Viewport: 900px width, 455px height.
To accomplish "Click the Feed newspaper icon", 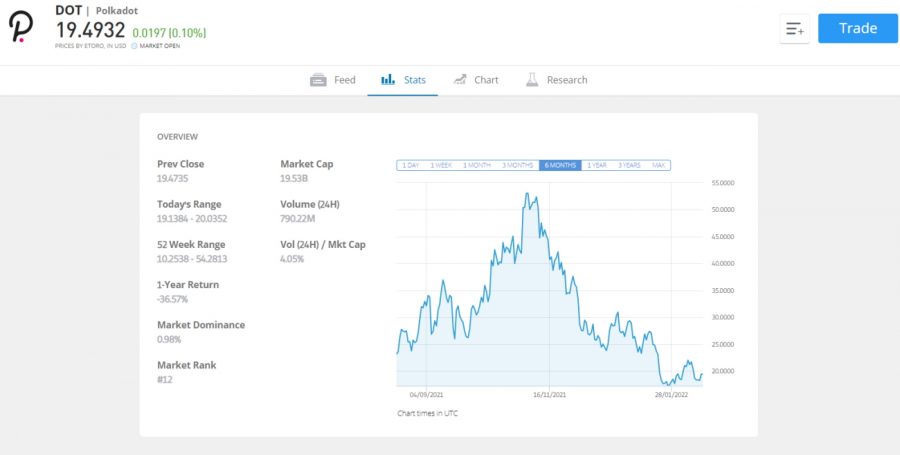I will tap(318, 80).
